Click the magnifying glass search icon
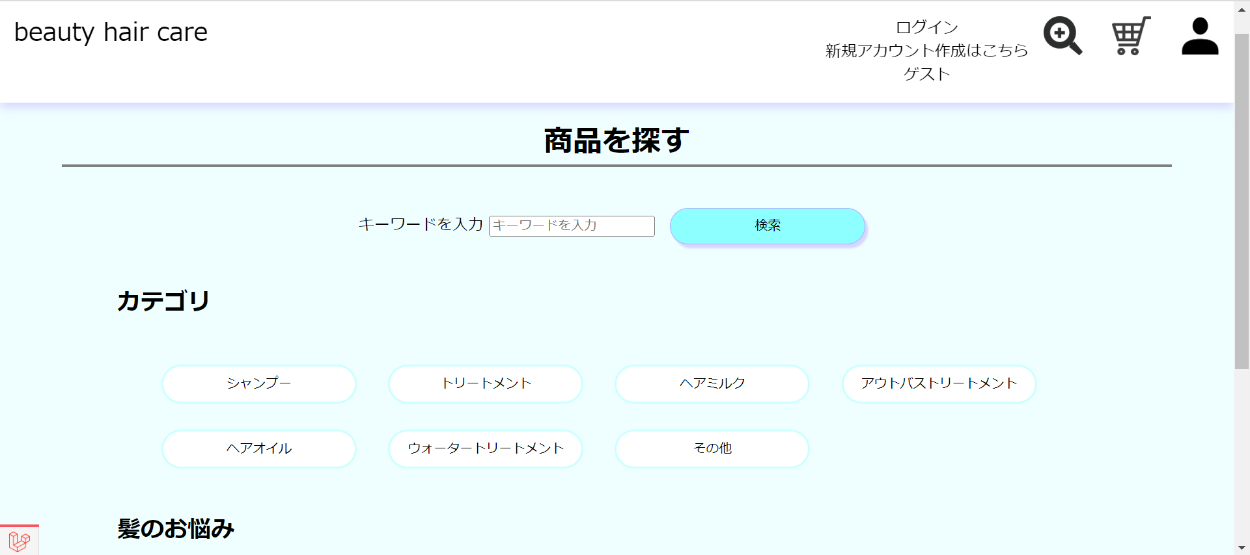 [x=1062, y=36]
